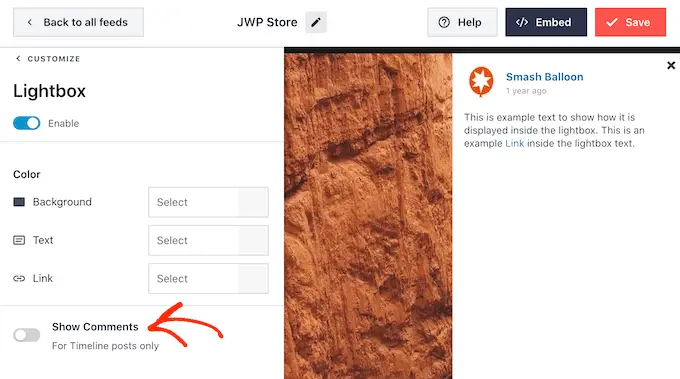680x379 pixels.
Task: Click the 'For Timeline posts only' note
Action: pyautogui.click(x=105, y=346)
